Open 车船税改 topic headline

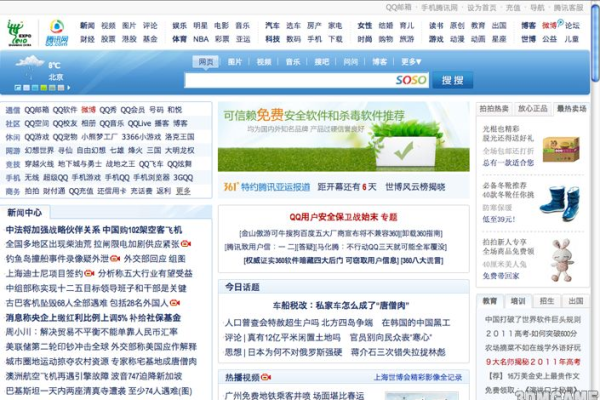coord(341,305)
